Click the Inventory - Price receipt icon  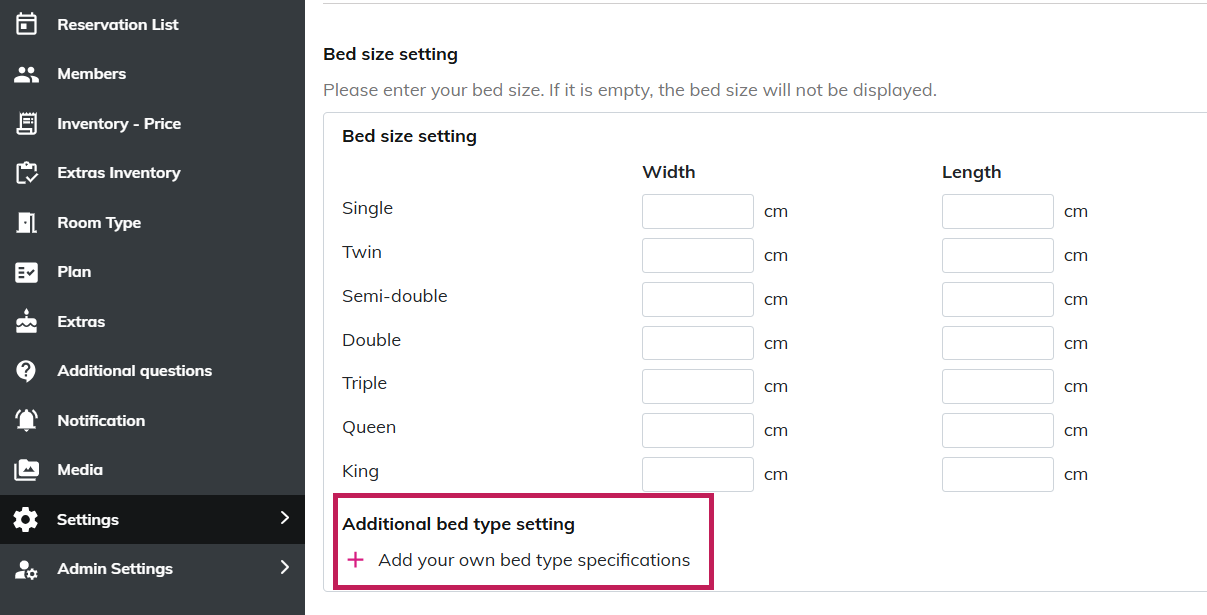(x=27, y=124)
